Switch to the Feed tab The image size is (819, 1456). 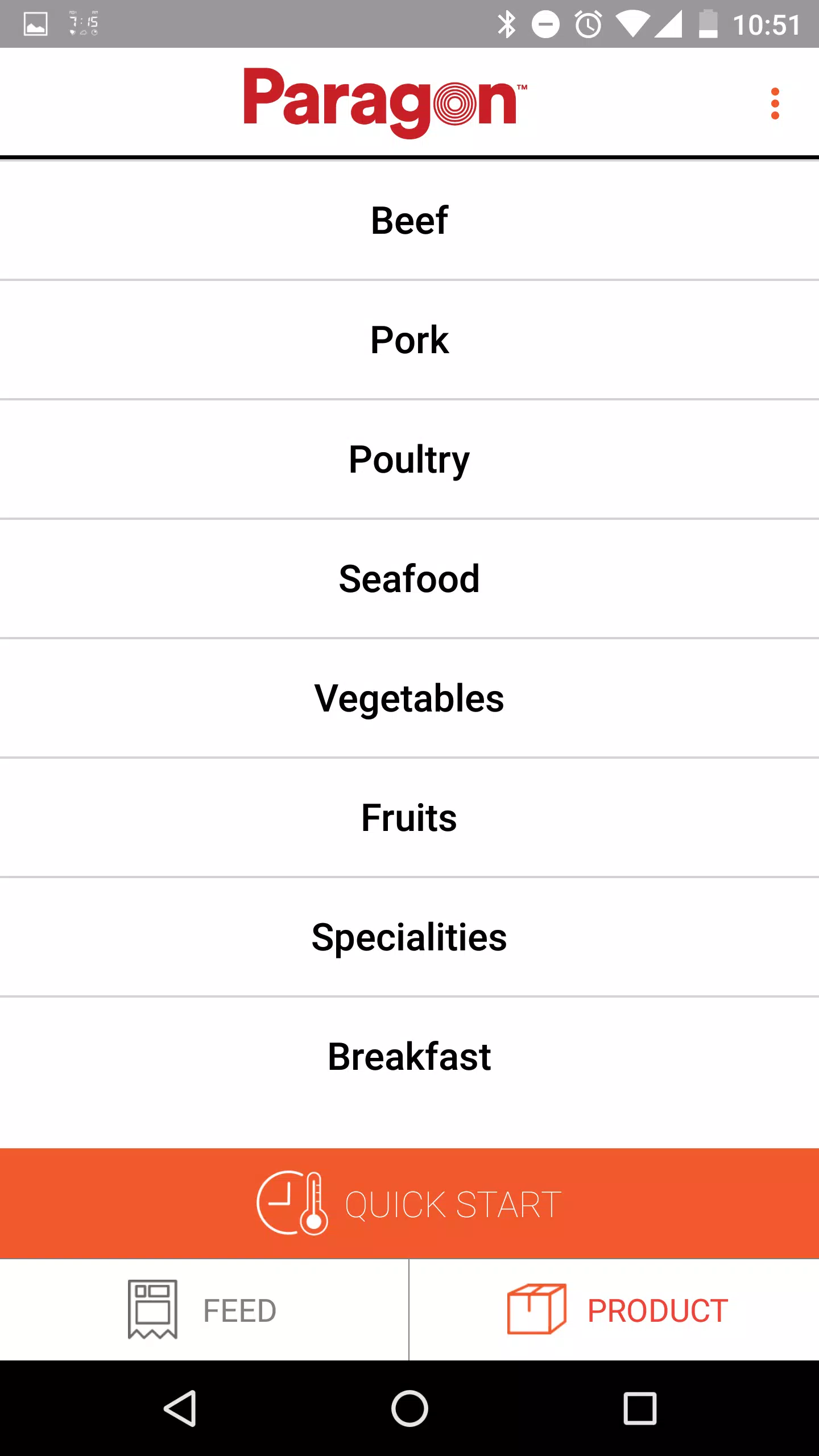[x=204, y=1310]
